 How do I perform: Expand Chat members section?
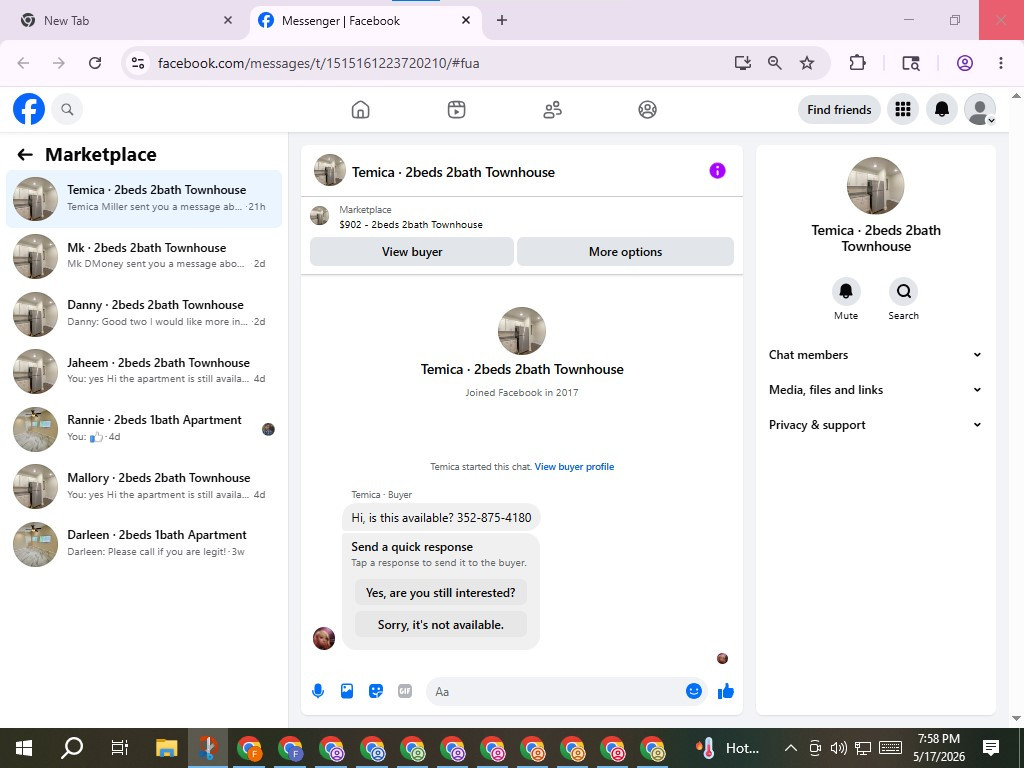click(875, 355)
